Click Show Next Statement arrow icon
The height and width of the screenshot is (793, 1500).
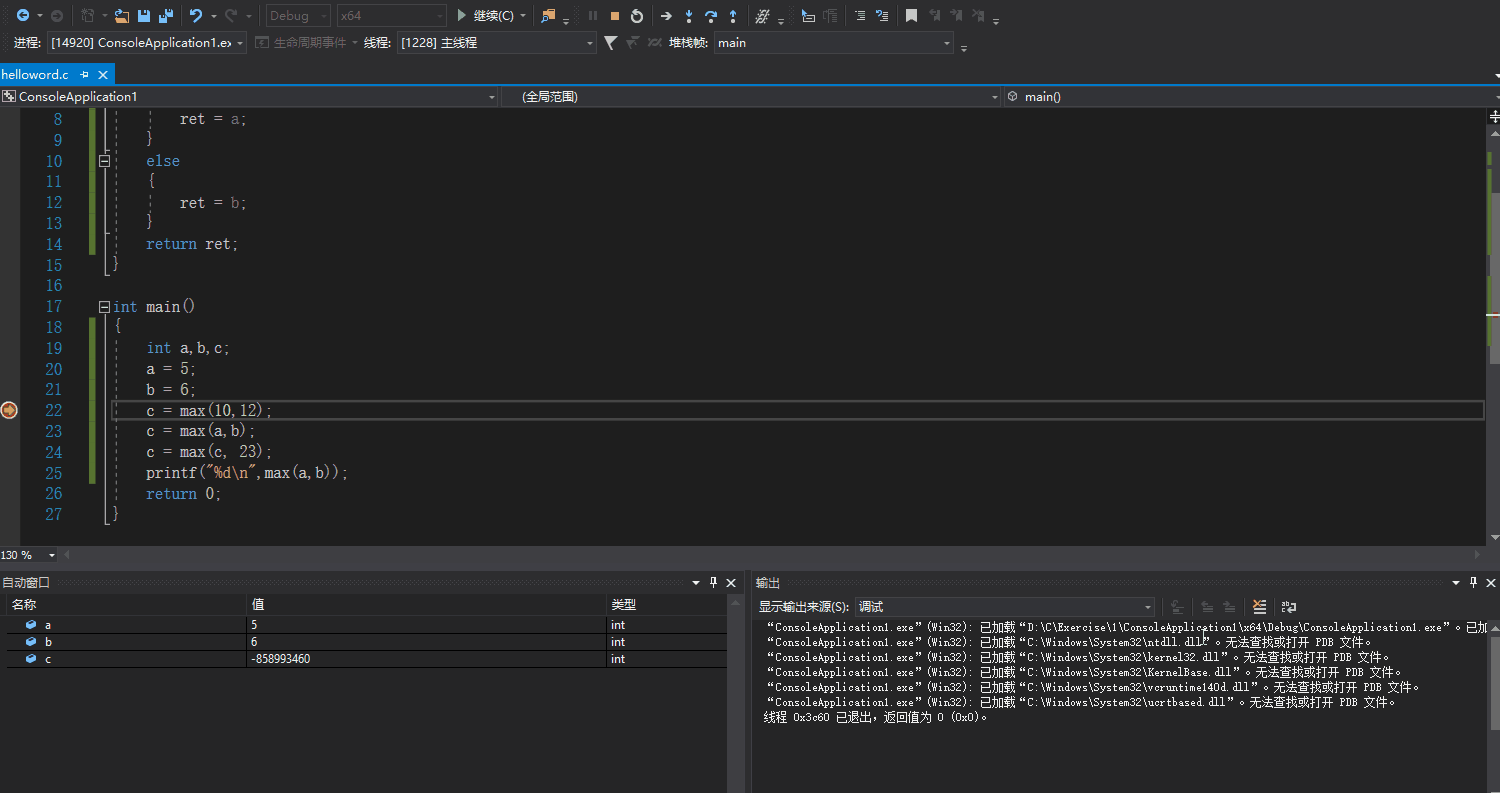click(666, 16)
